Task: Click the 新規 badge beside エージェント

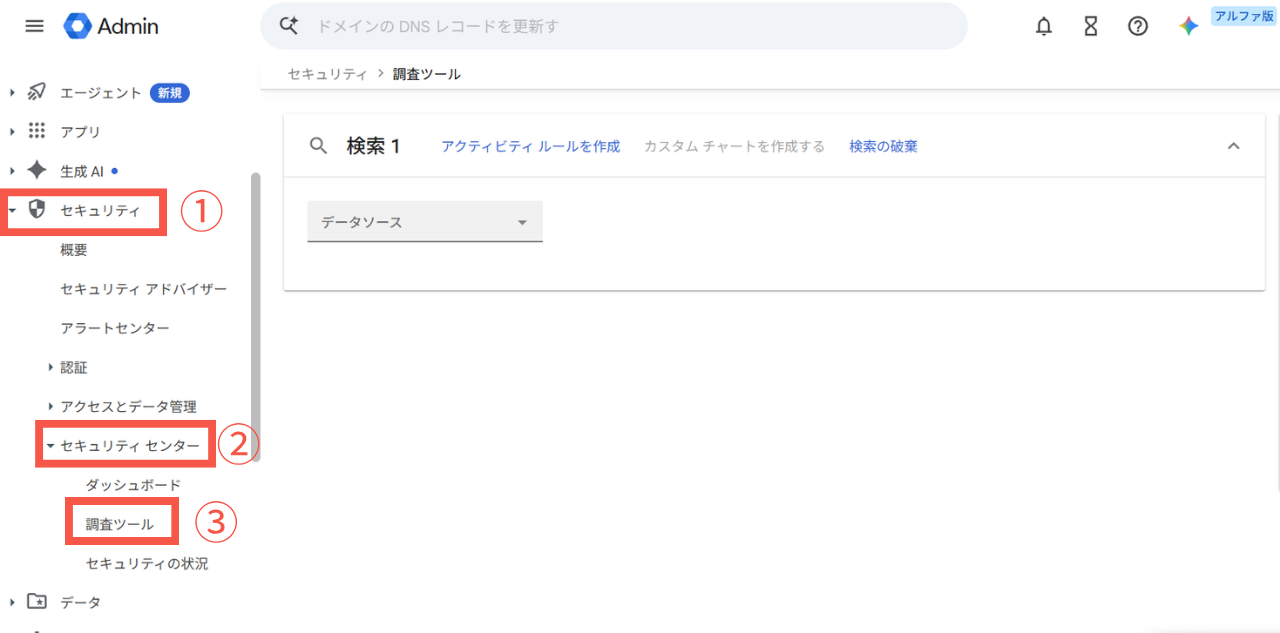Action: [170, 93]
